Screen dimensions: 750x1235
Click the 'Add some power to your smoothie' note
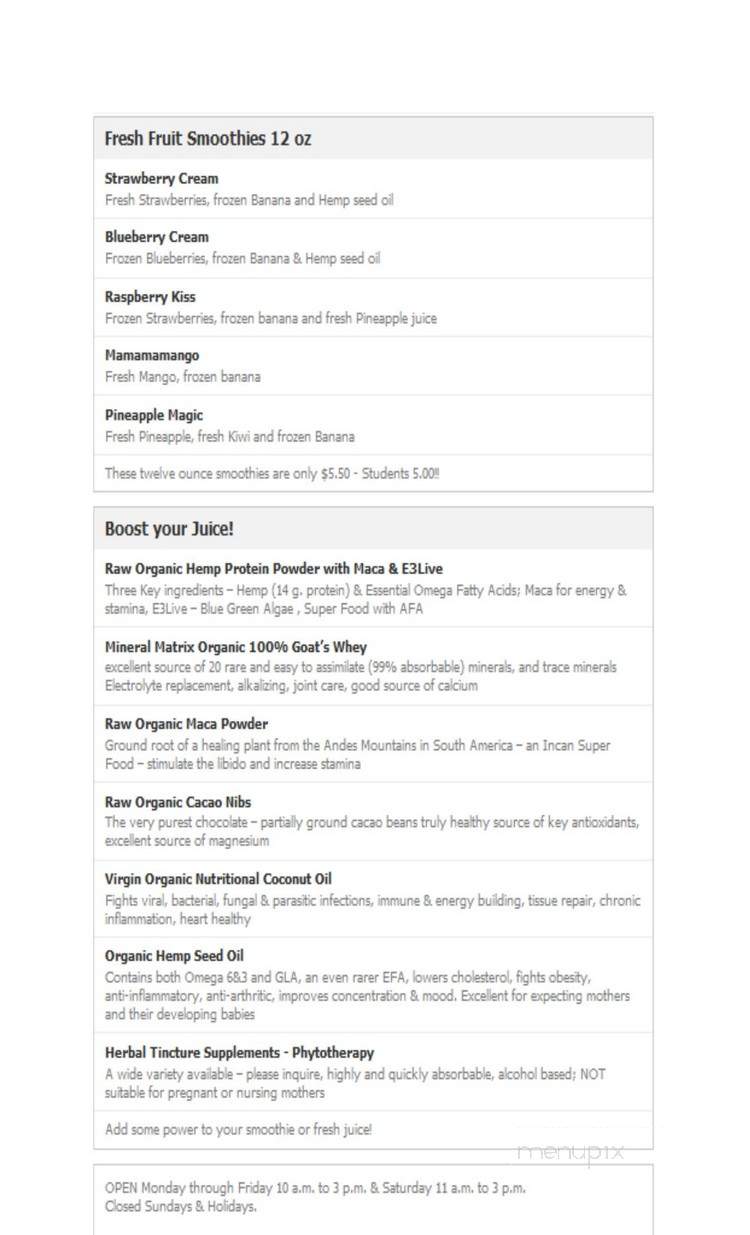tap(238, 1130)
